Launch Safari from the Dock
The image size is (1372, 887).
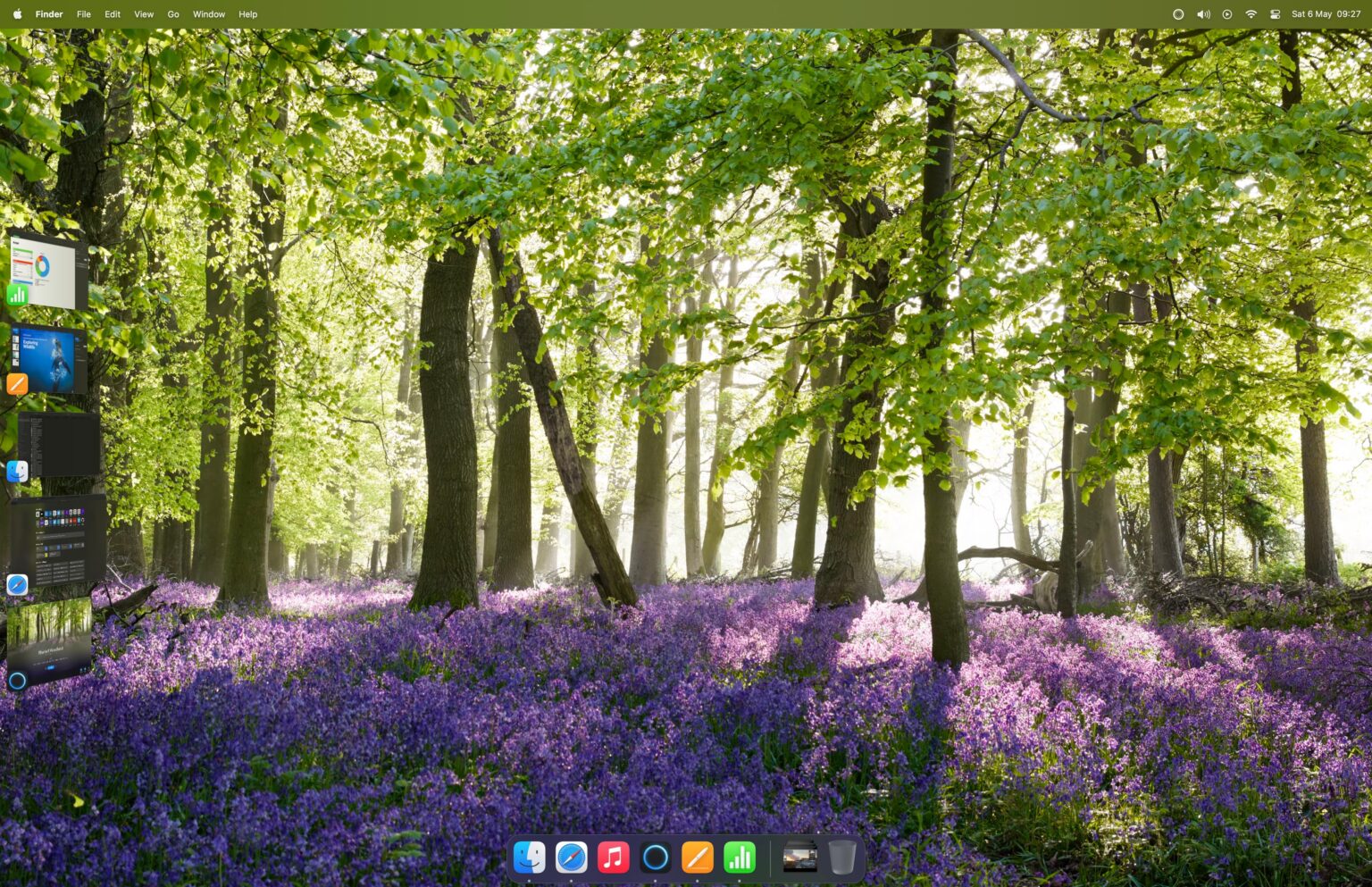pos(573,857)
